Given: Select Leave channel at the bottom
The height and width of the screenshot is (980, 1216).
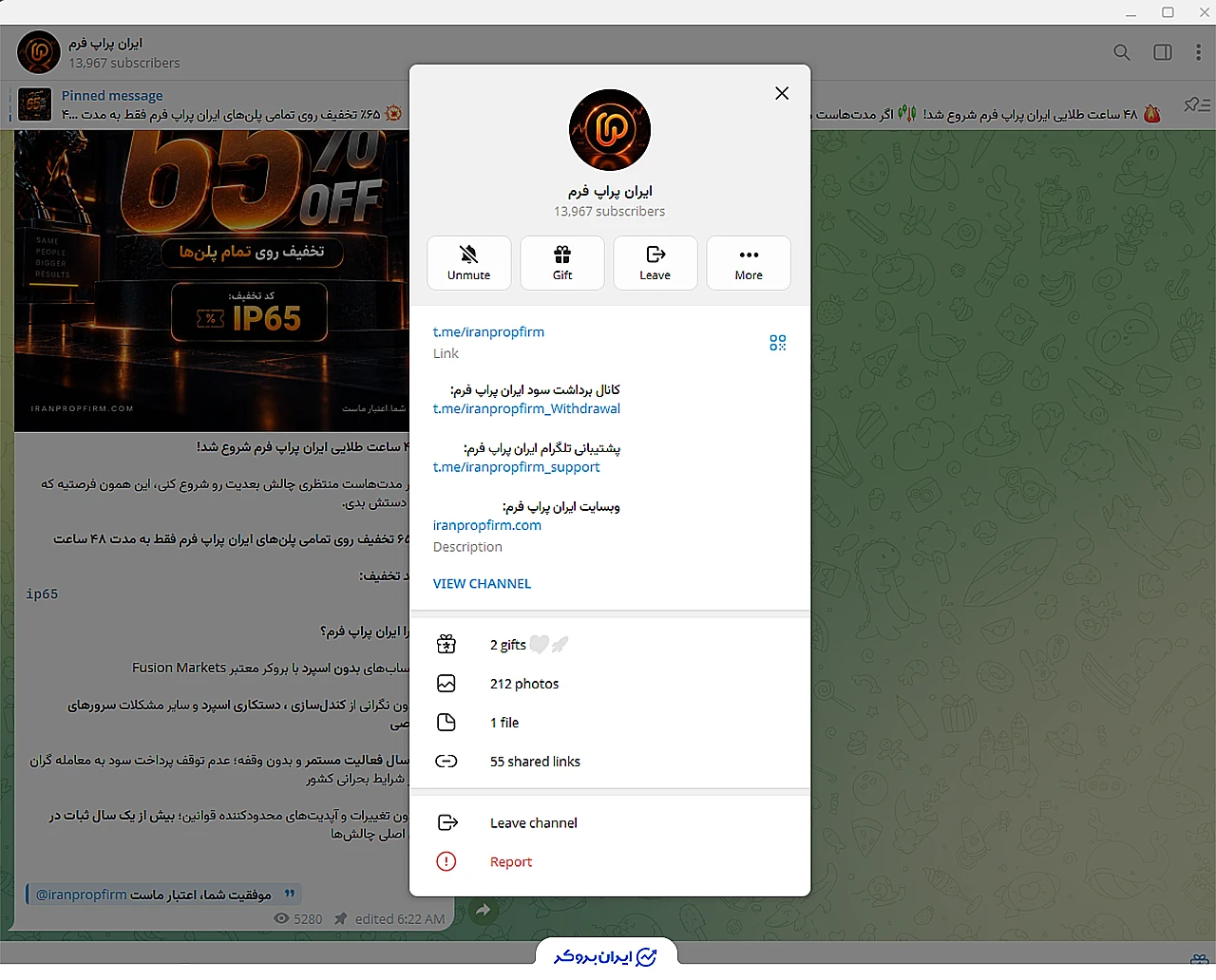Looking at the screenshot, I should [x=610, y=823].
